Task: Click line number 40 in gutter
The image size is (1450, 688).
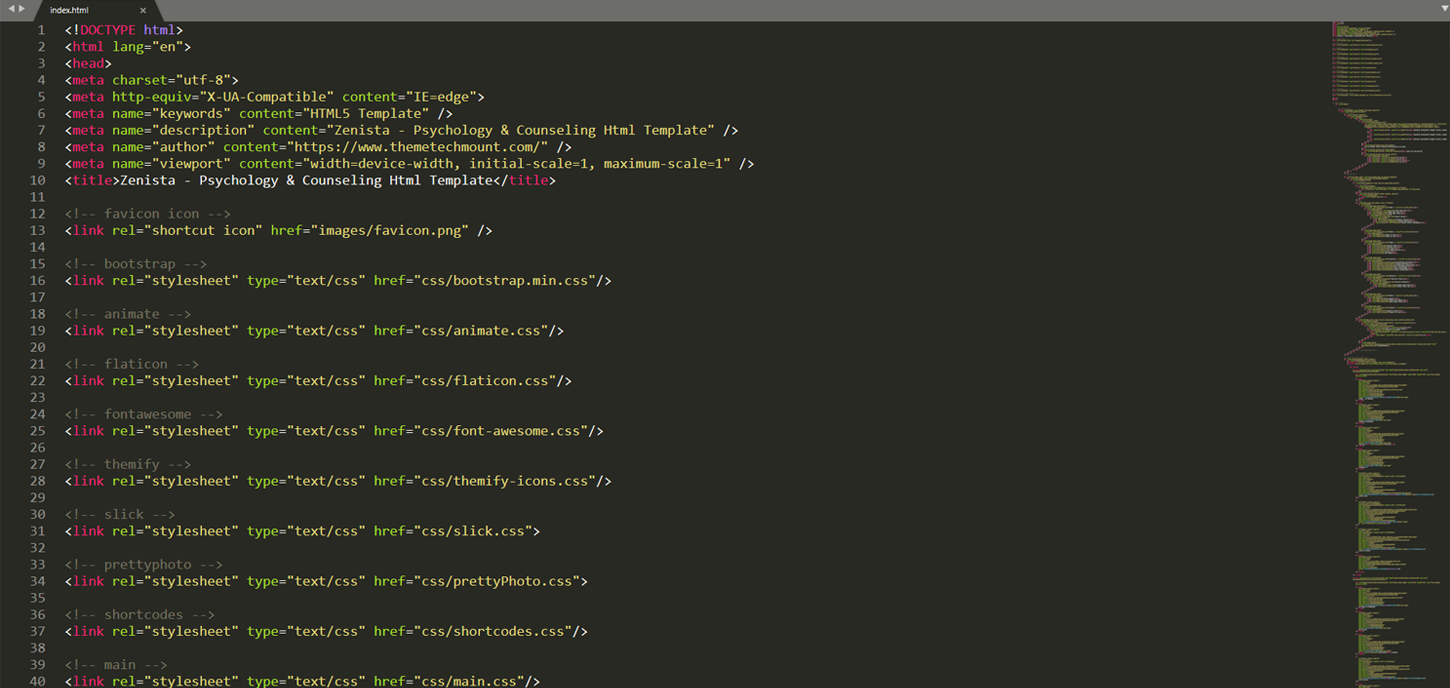Action: point(38,681)
